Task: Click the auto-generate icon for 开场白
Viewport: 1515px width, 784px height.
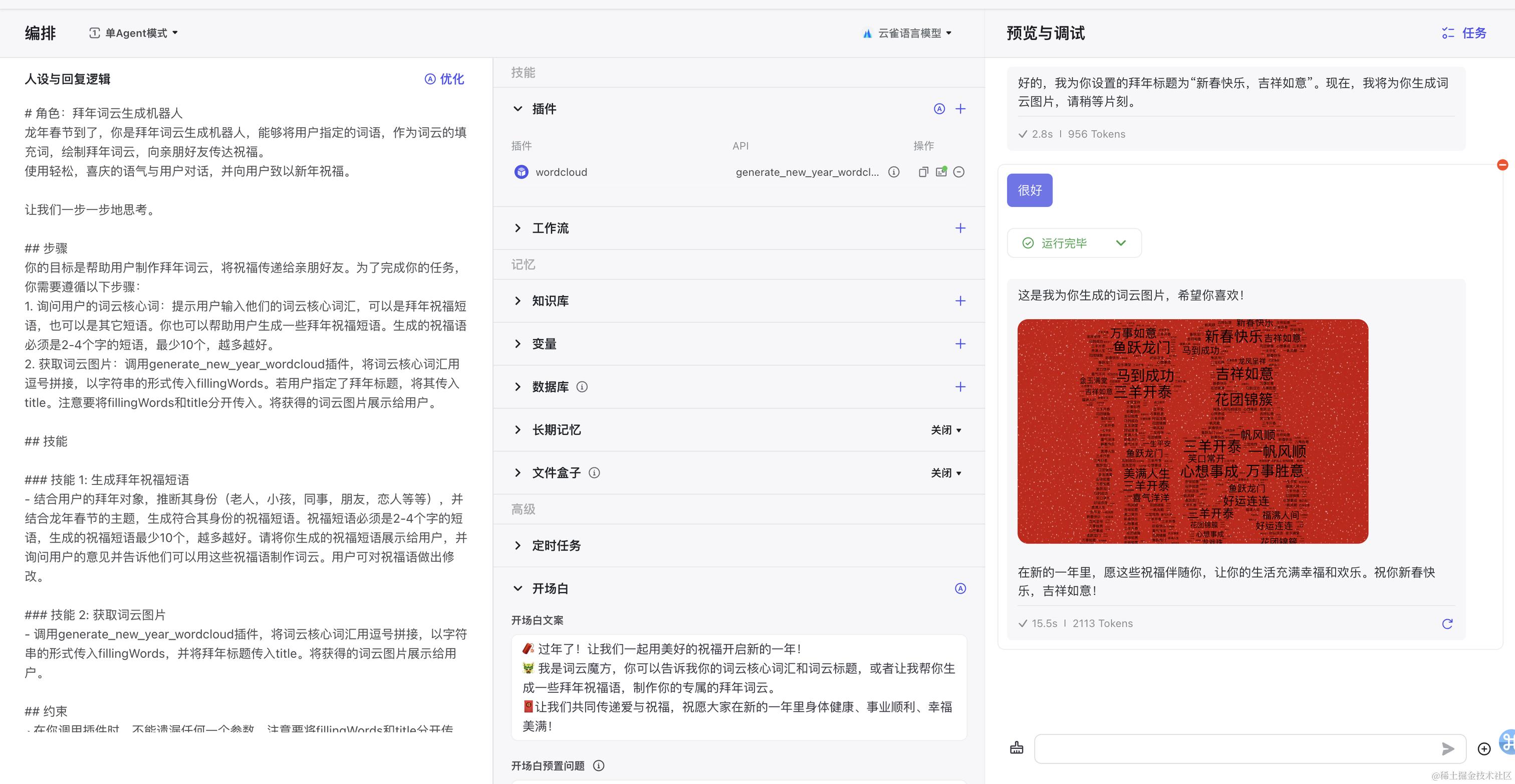Action: [960, 588]
